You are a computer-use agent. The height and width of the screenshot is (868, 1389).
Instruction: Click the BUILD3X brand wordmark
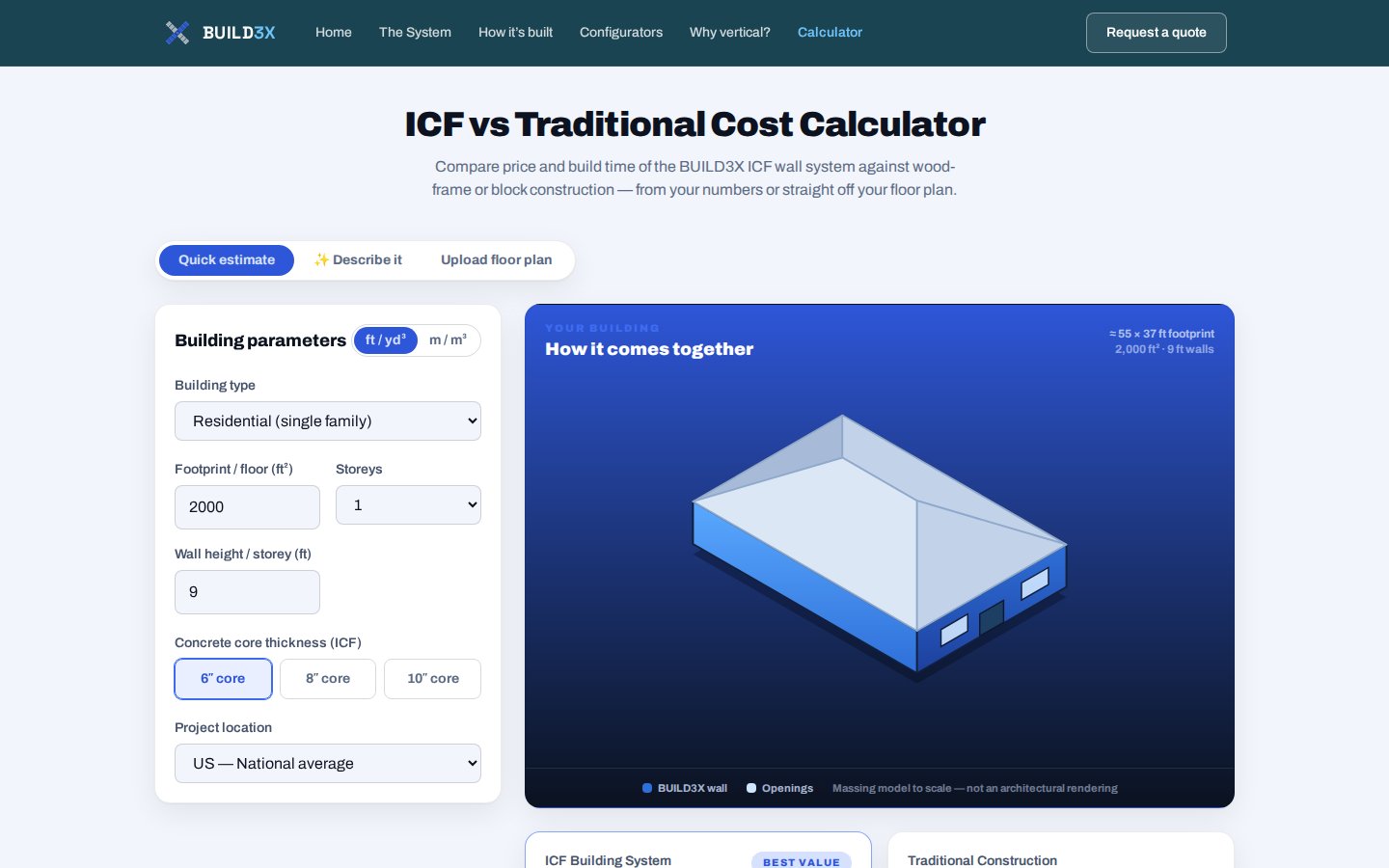tap(239, 33)
